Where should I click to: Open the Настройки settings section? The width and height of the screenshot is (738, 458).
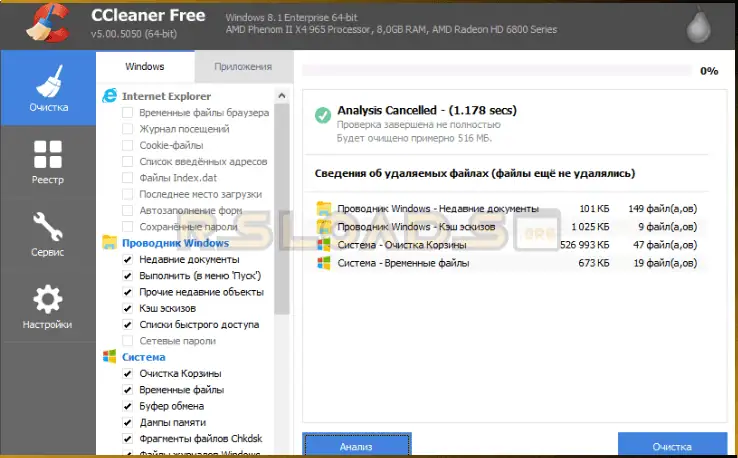(x=48, y=307)
